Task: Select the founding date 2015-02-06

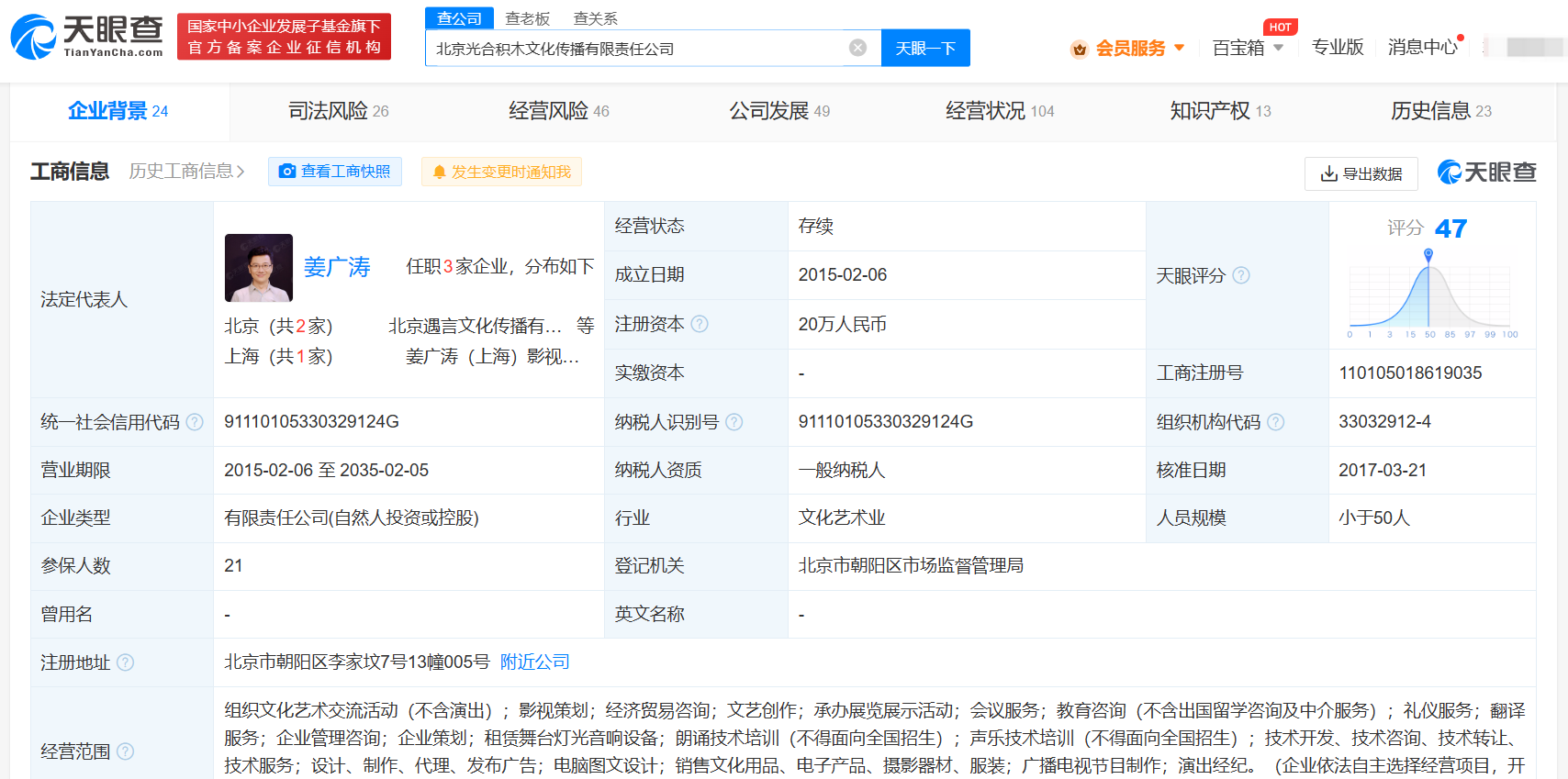Action: coord(843,275)
